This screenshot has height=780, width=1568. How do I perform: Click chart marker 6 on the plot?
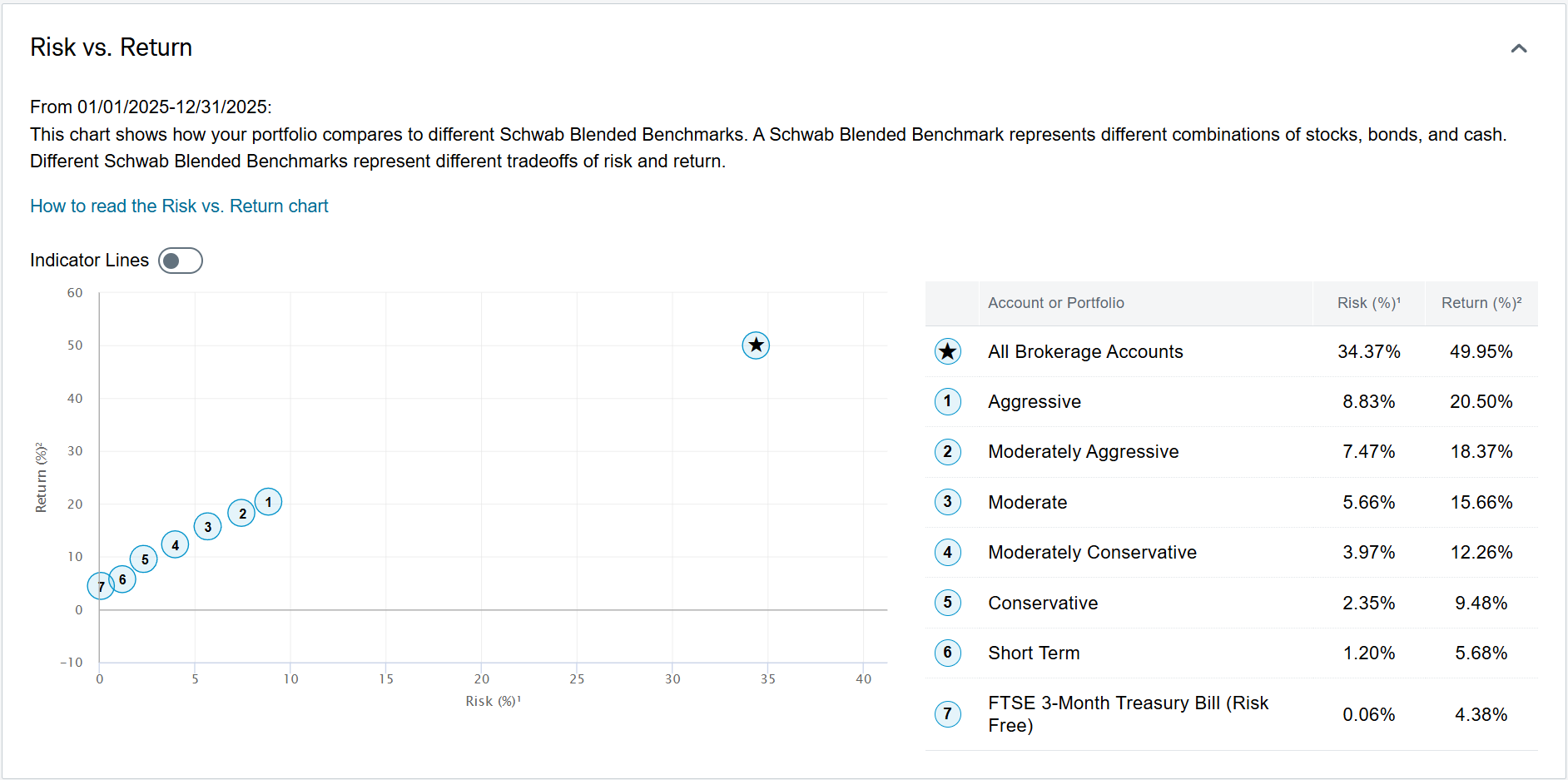123,579
